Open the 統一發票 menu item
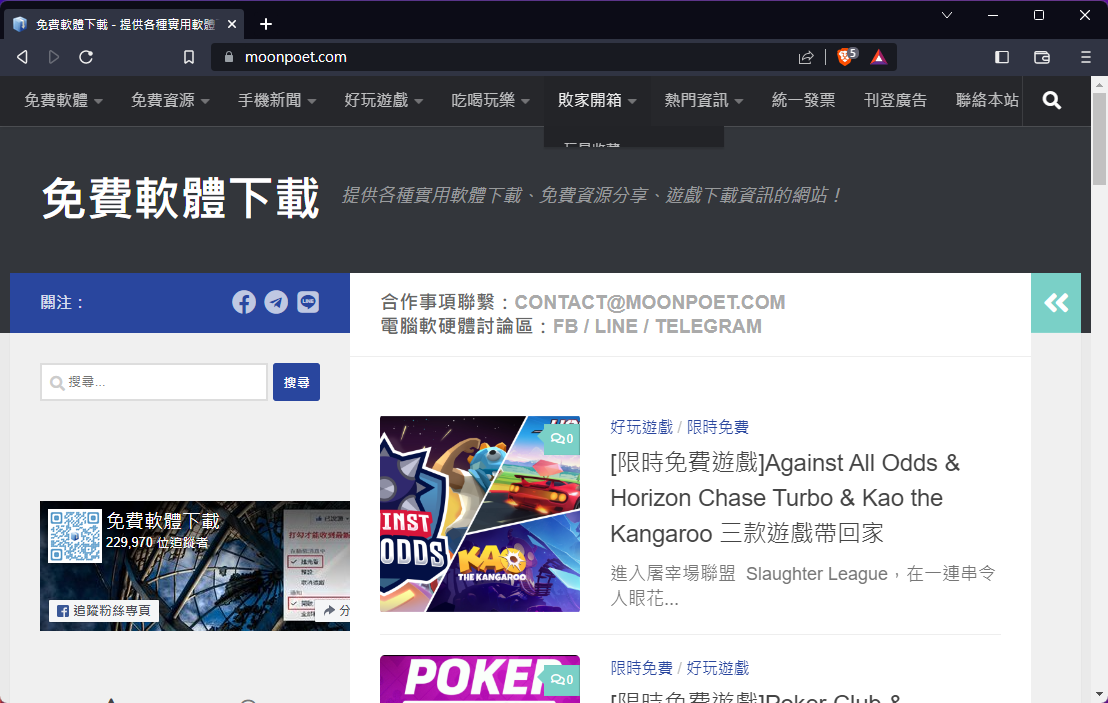Screen dimensions: 1108x703 click(x=803, y=100)
